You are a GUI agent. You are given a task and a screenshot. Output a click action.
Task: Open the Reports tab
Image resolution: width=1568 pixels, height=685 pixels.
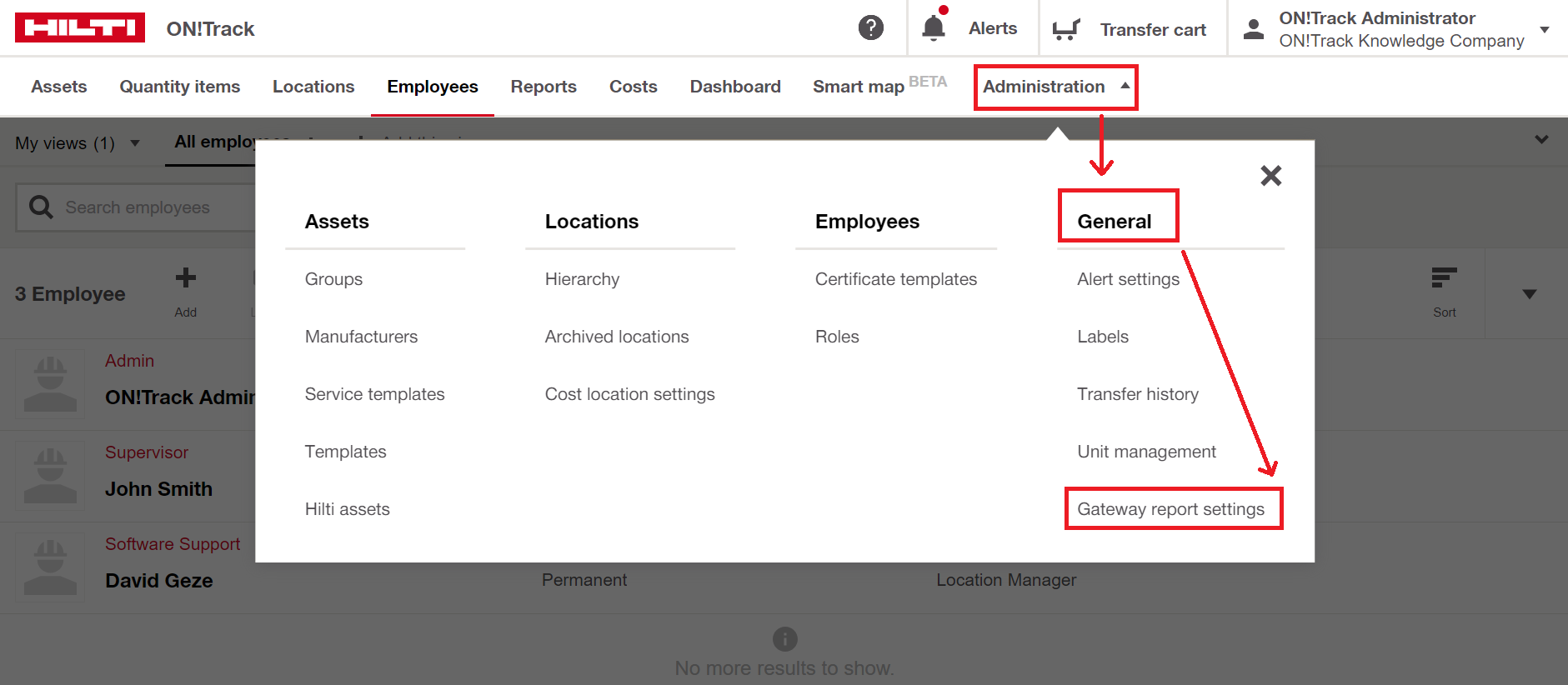[544, 87]
